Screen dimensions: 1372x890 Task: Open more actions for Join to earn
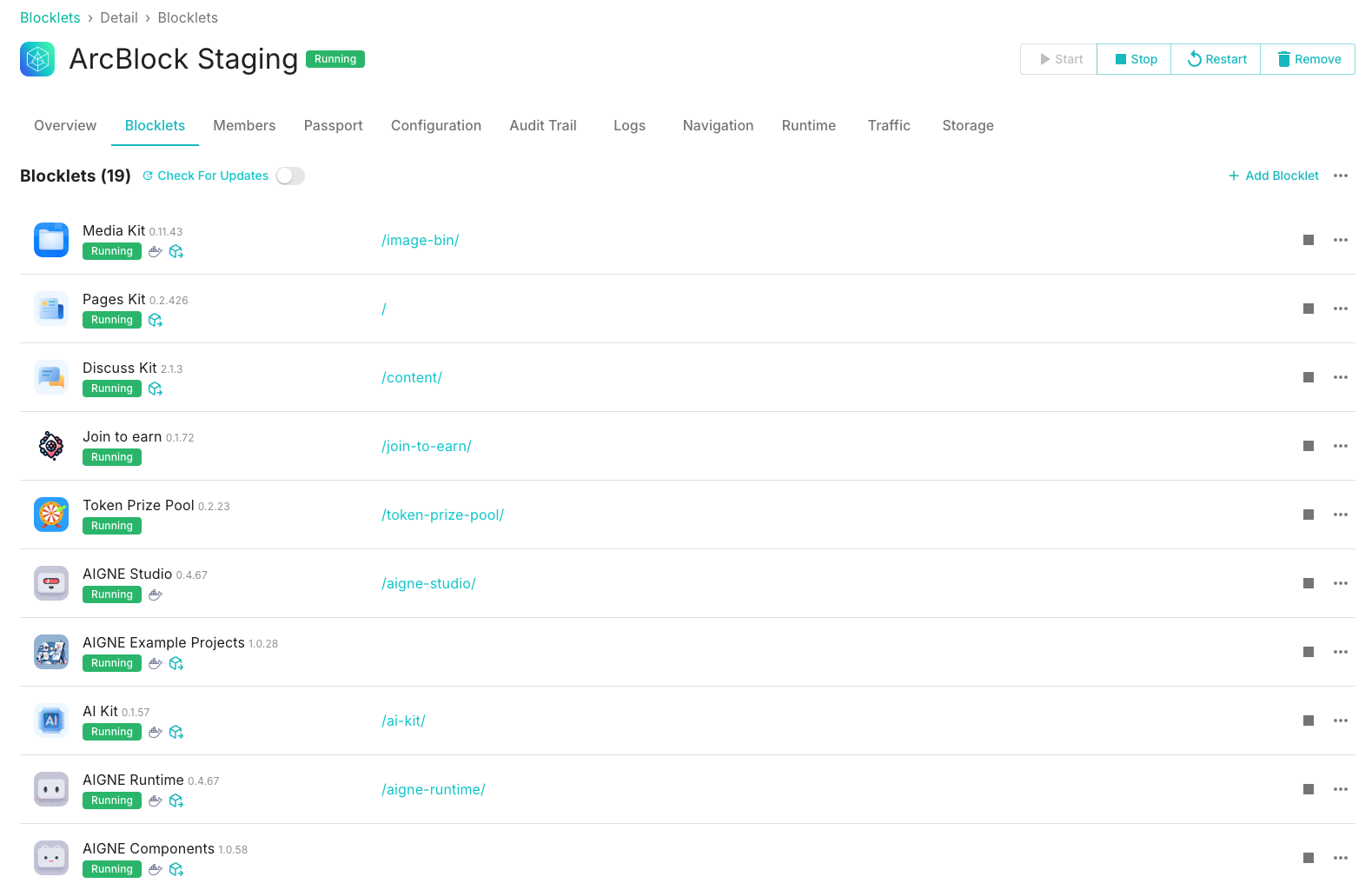tap(1341, 446)
